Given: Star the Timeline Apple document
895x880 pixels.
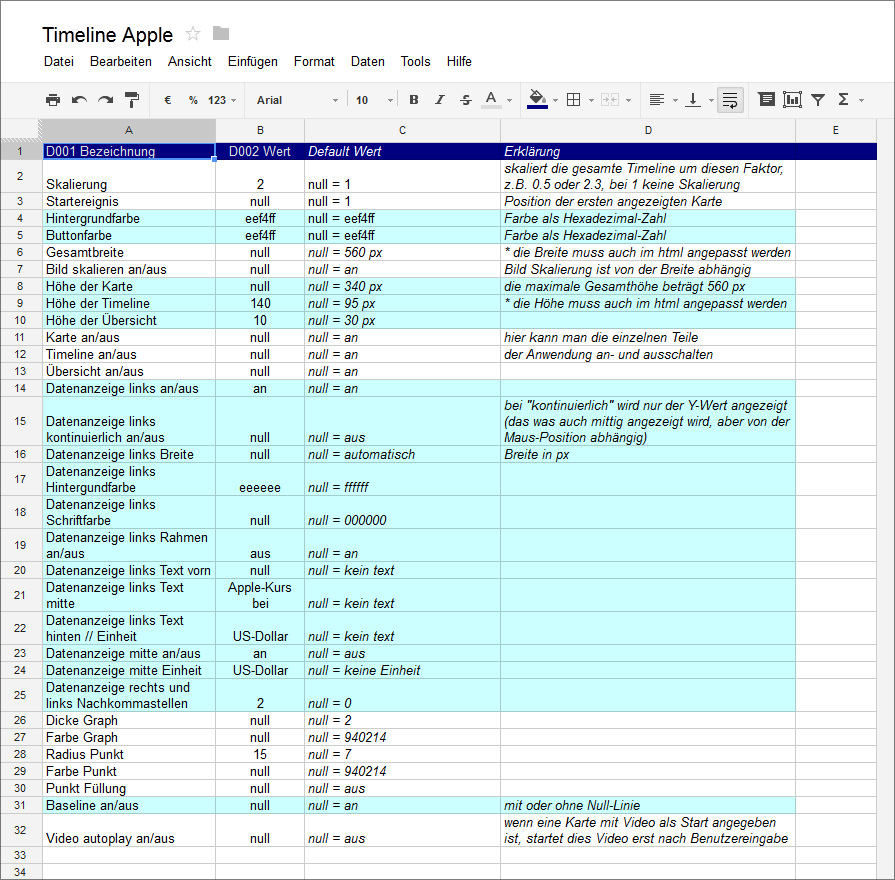Looking at the screenshot, I should (193, 34).
